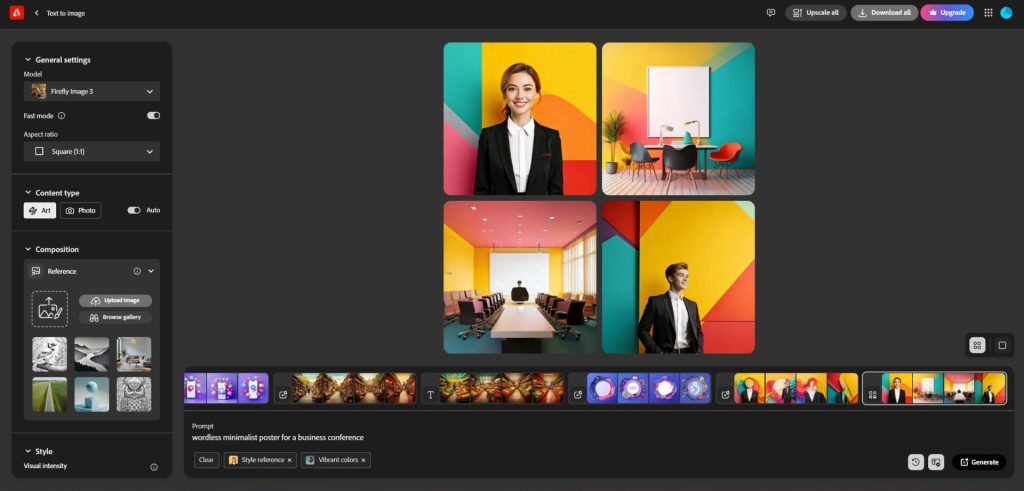Open prompt history icon
1024x491 pixels.
click(x=915, y=462)
